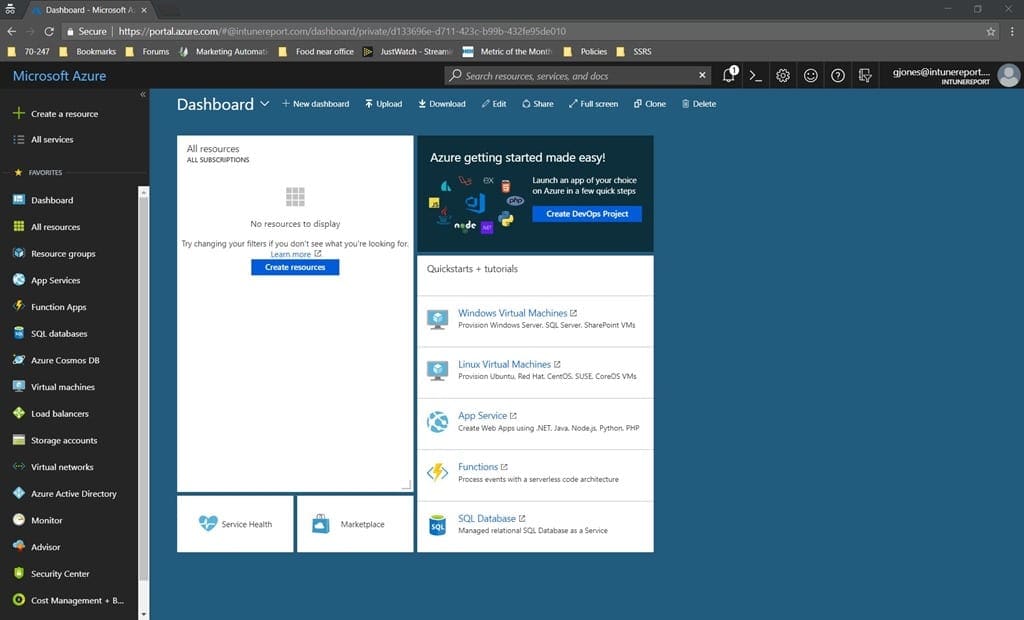The width and height of the screenshot is (1024, 620).
Task: Bookmark the page with the star icon
Action: [x=991, y=31]
